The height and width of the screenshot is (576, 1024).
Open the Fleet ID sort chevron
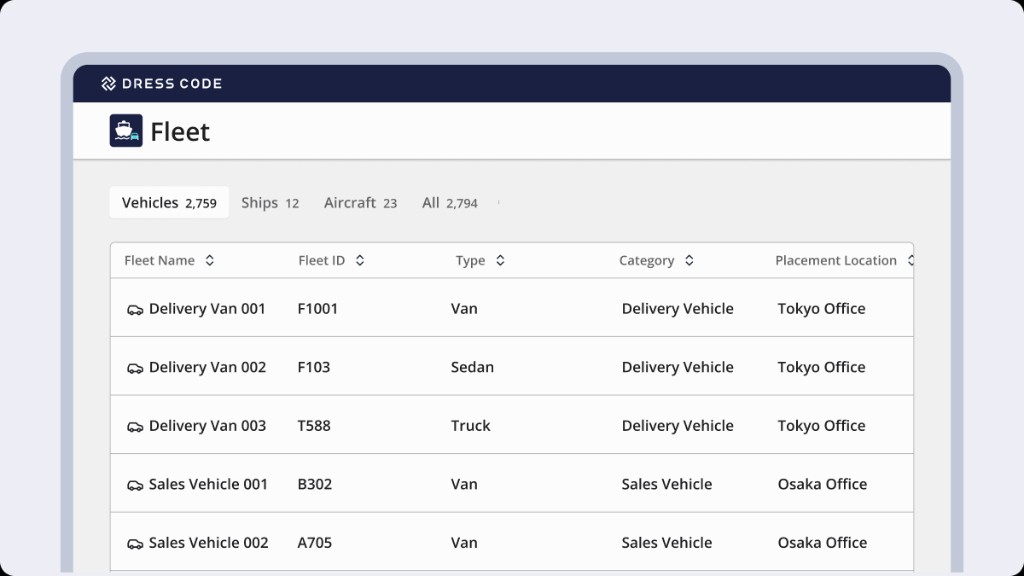(x=360, y=260)
